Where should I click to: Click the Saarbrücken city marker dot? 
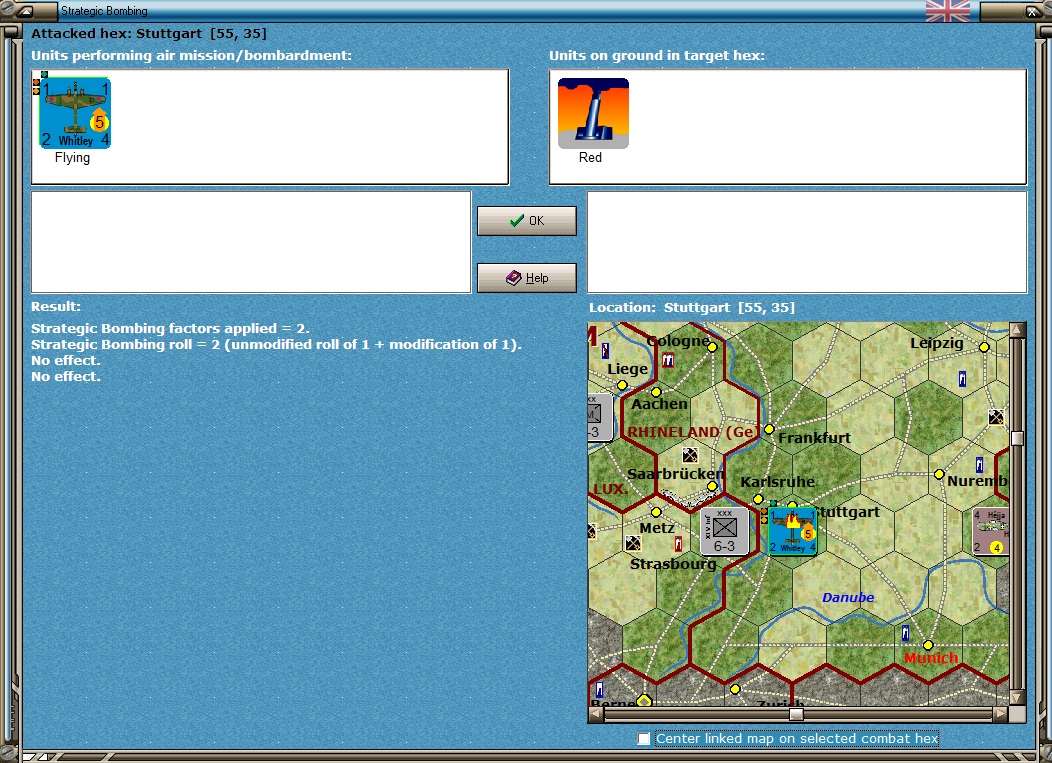(712, 487)
